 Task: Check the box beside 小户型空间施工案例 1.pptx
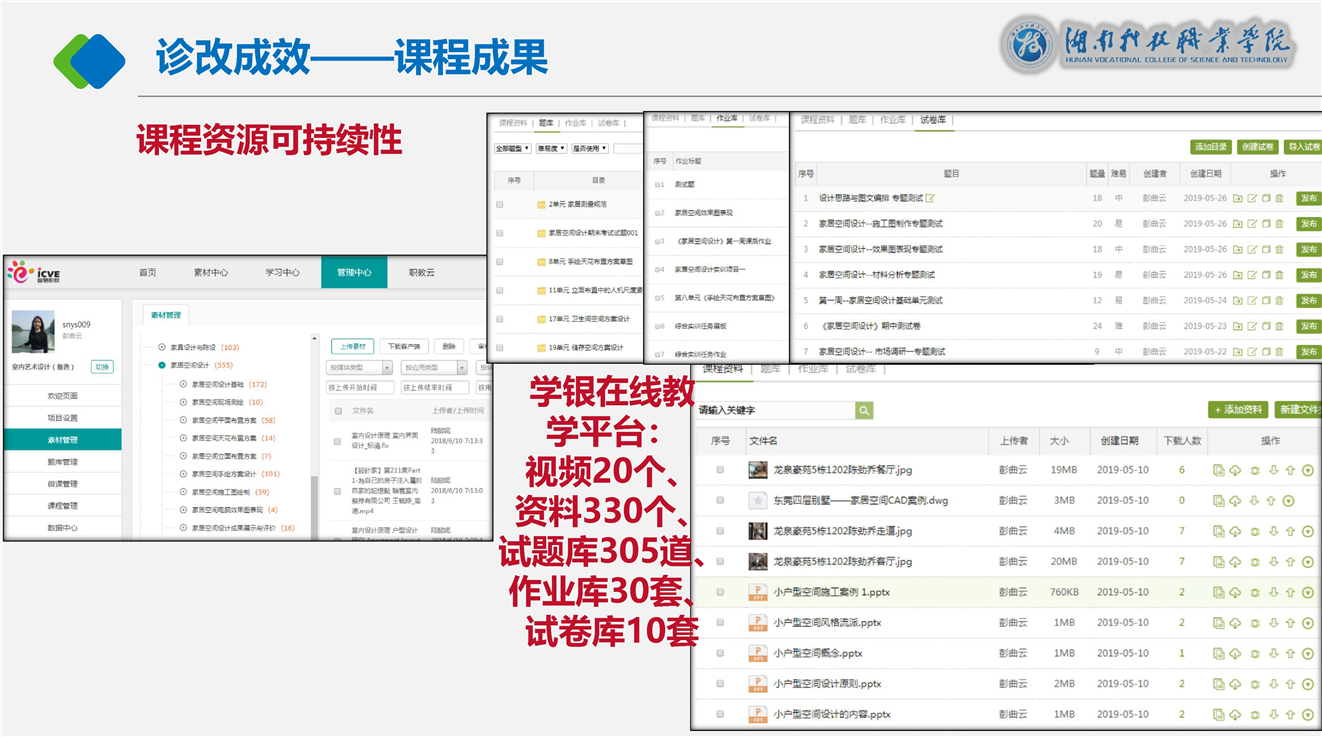click(x=720, y=592)
